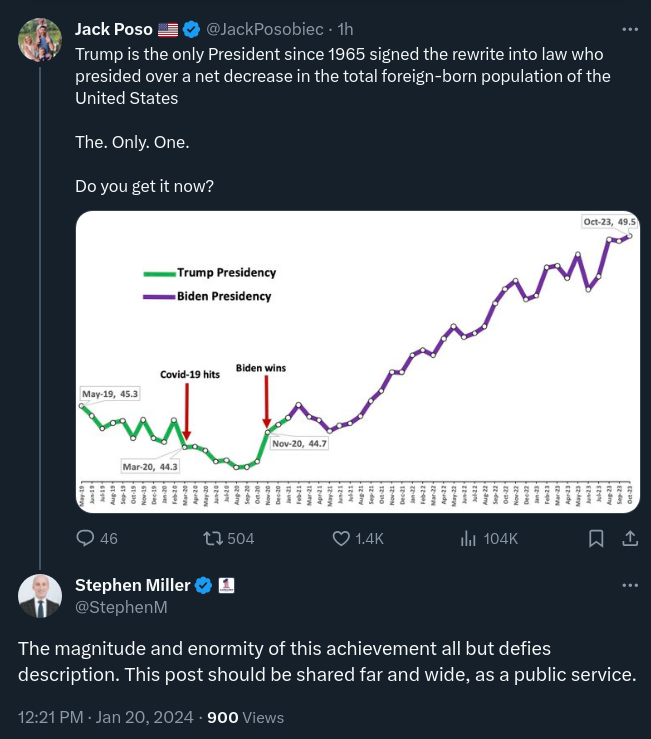651x739 pixels.
Task: Click the 1h timestamp on Jack Poso's post
Action: [x=345, y=29]
